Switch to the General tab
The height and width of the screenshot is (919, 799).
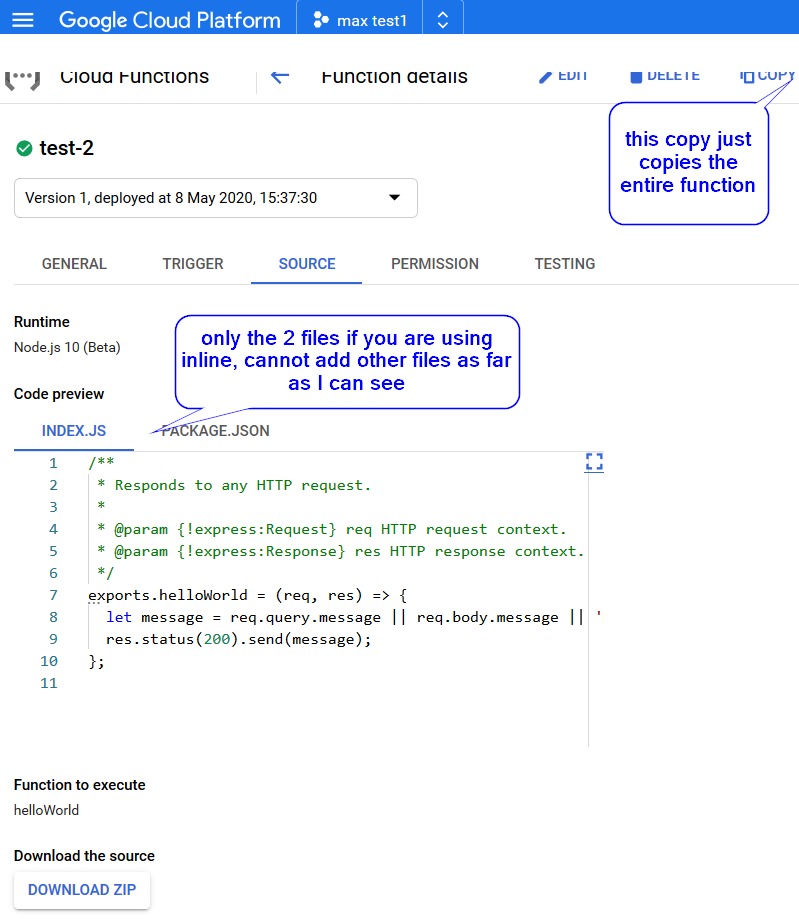[x=74, y=264]
